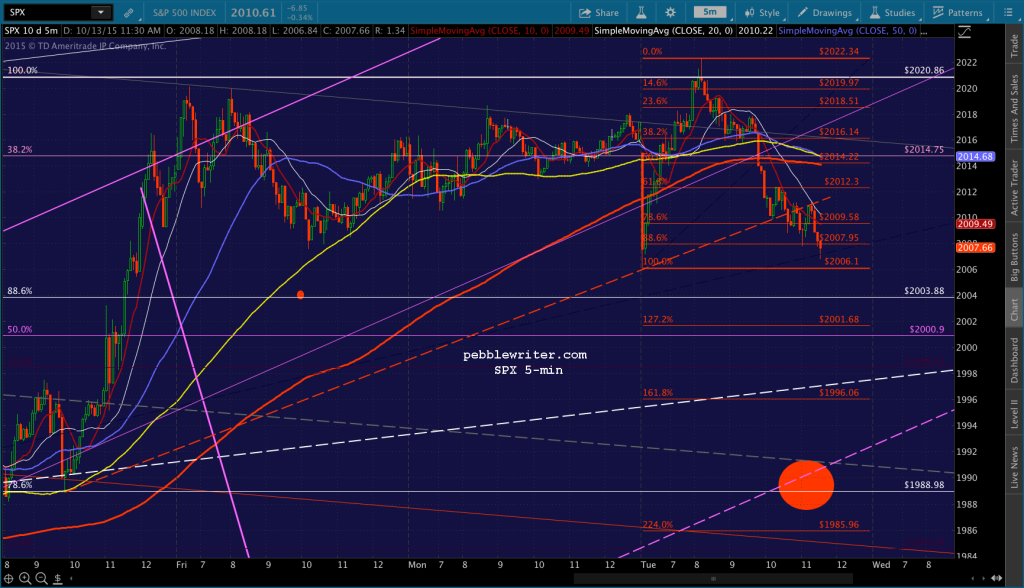Click the list menu icon at top right

pyautogui.click(x=1007, y=12)
